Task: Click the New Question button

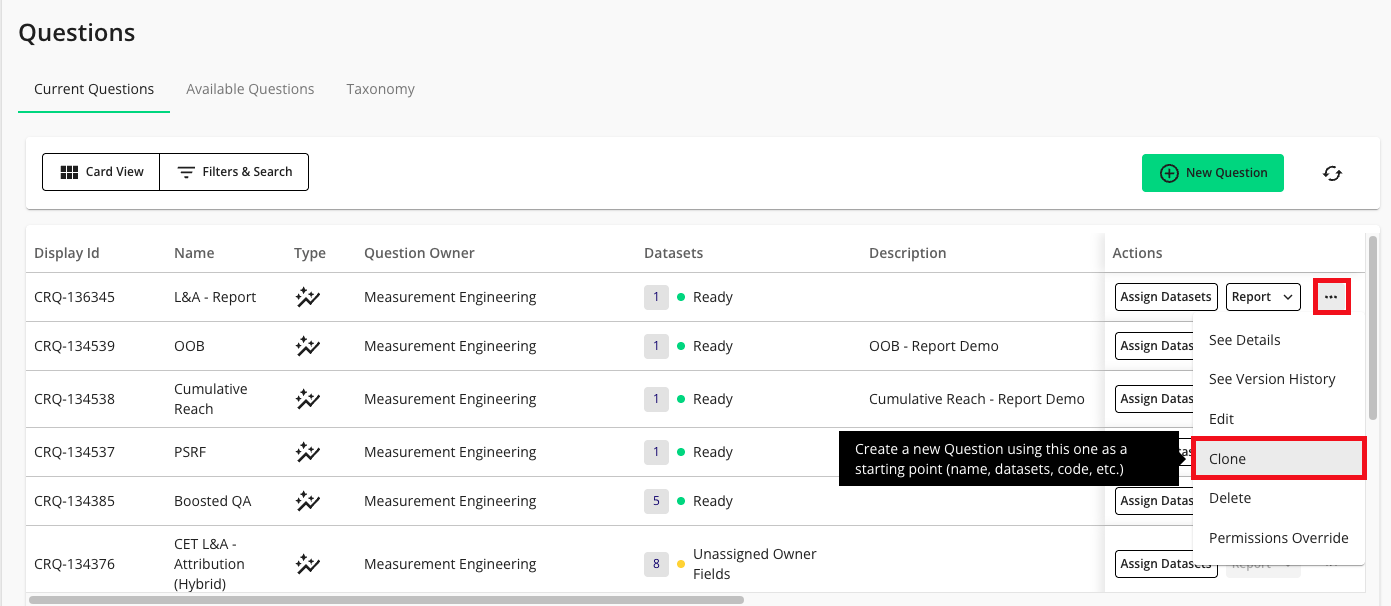Action: (1212, 173)
